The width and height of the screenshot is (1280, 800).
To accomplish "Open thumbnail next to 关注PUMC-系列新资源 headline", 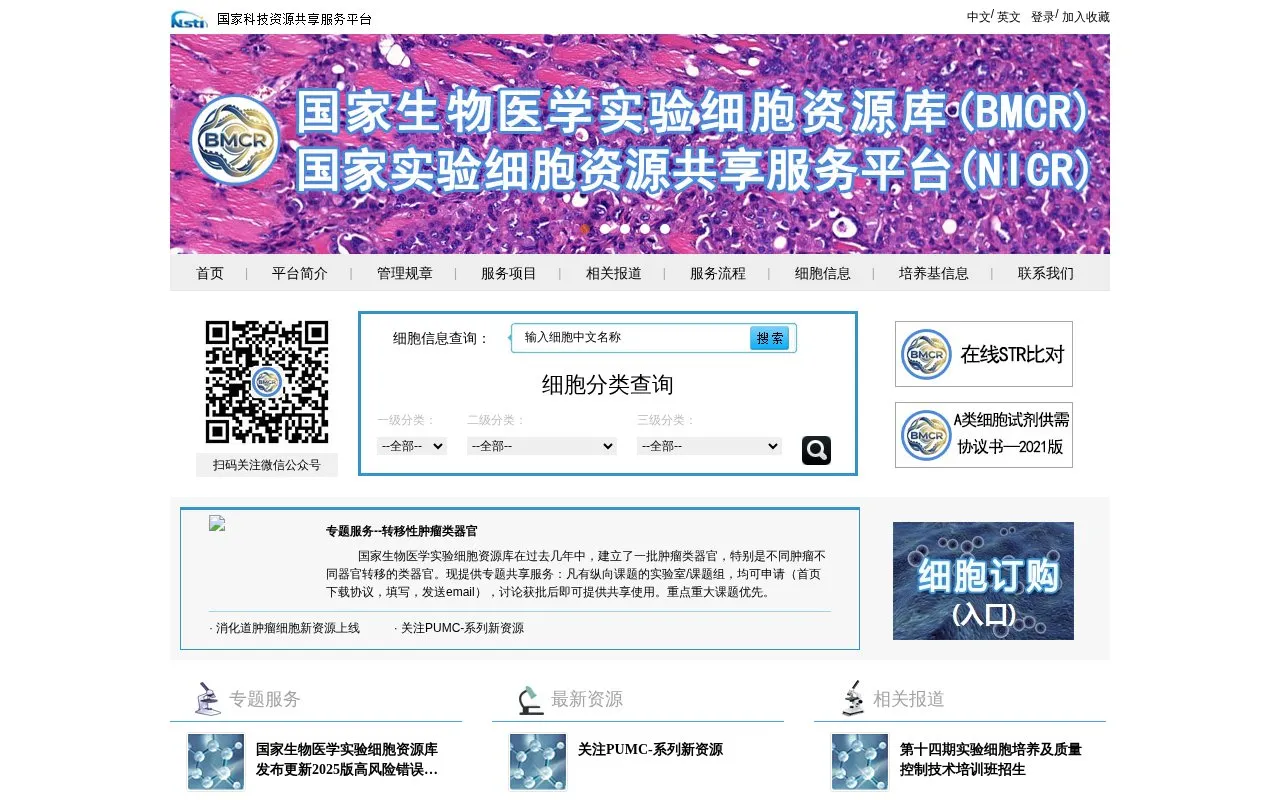I will [x=538, y=762].
